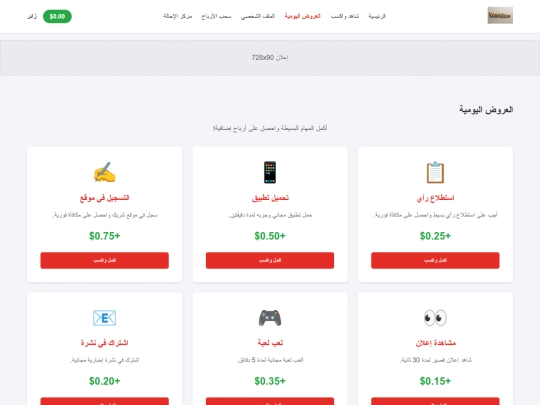Select العروض اليومية nav item
Screen dimensions: 540x405
[x=302, y=16]
